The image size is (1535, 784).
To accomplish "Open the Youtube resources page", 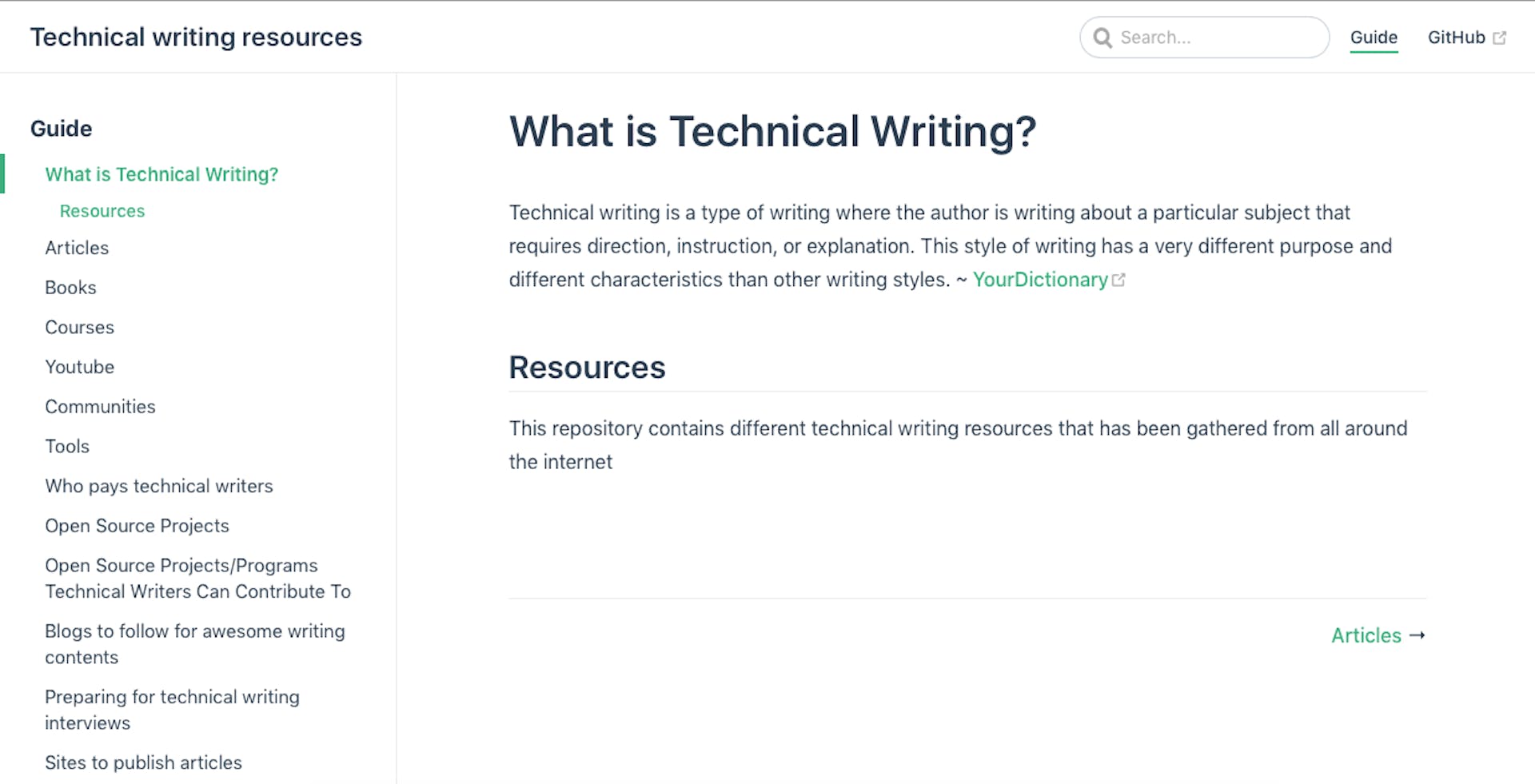I will 79,367.
